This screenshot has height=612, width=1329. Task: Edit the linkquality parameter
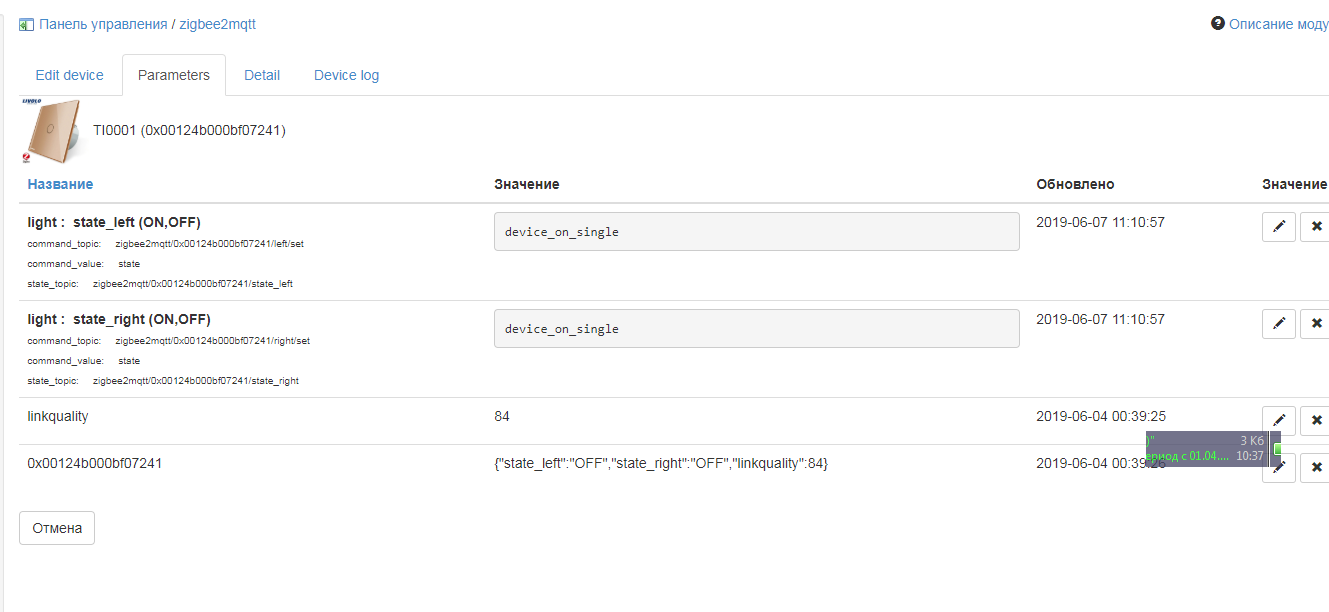click(x=1278, y=420)
